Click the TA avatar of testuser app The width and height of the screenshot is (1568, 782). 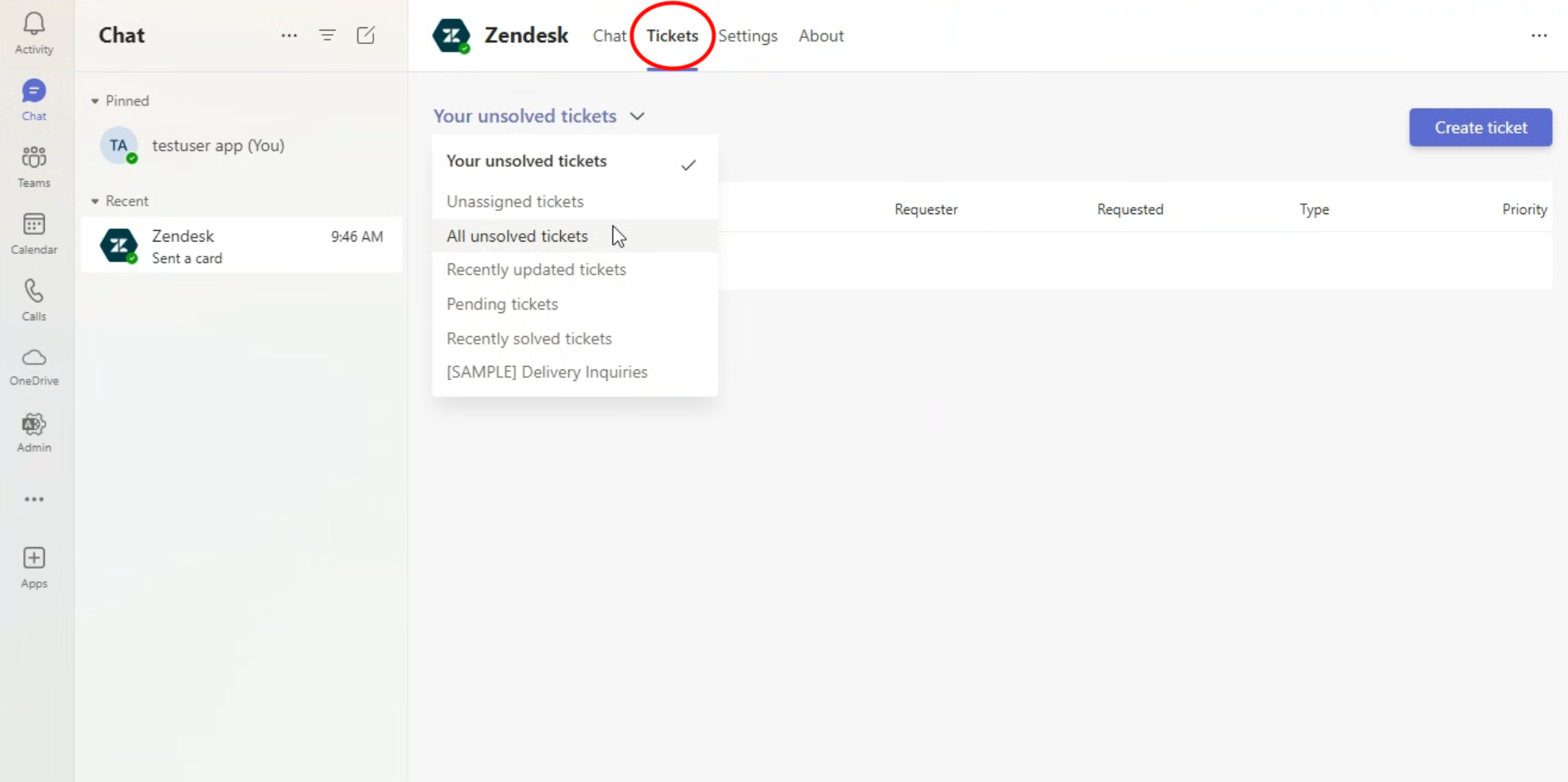click(119, 145)
